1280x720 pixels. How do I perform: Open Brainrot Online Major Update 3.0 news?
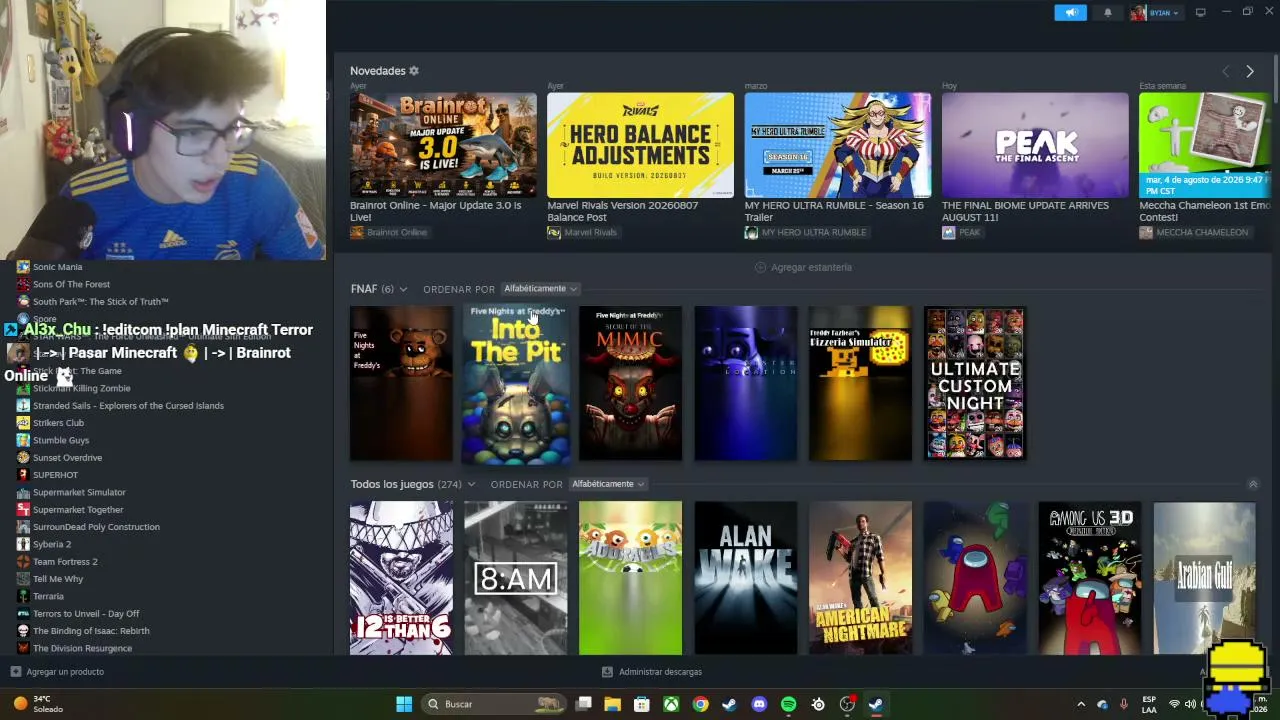click(443, 145)
